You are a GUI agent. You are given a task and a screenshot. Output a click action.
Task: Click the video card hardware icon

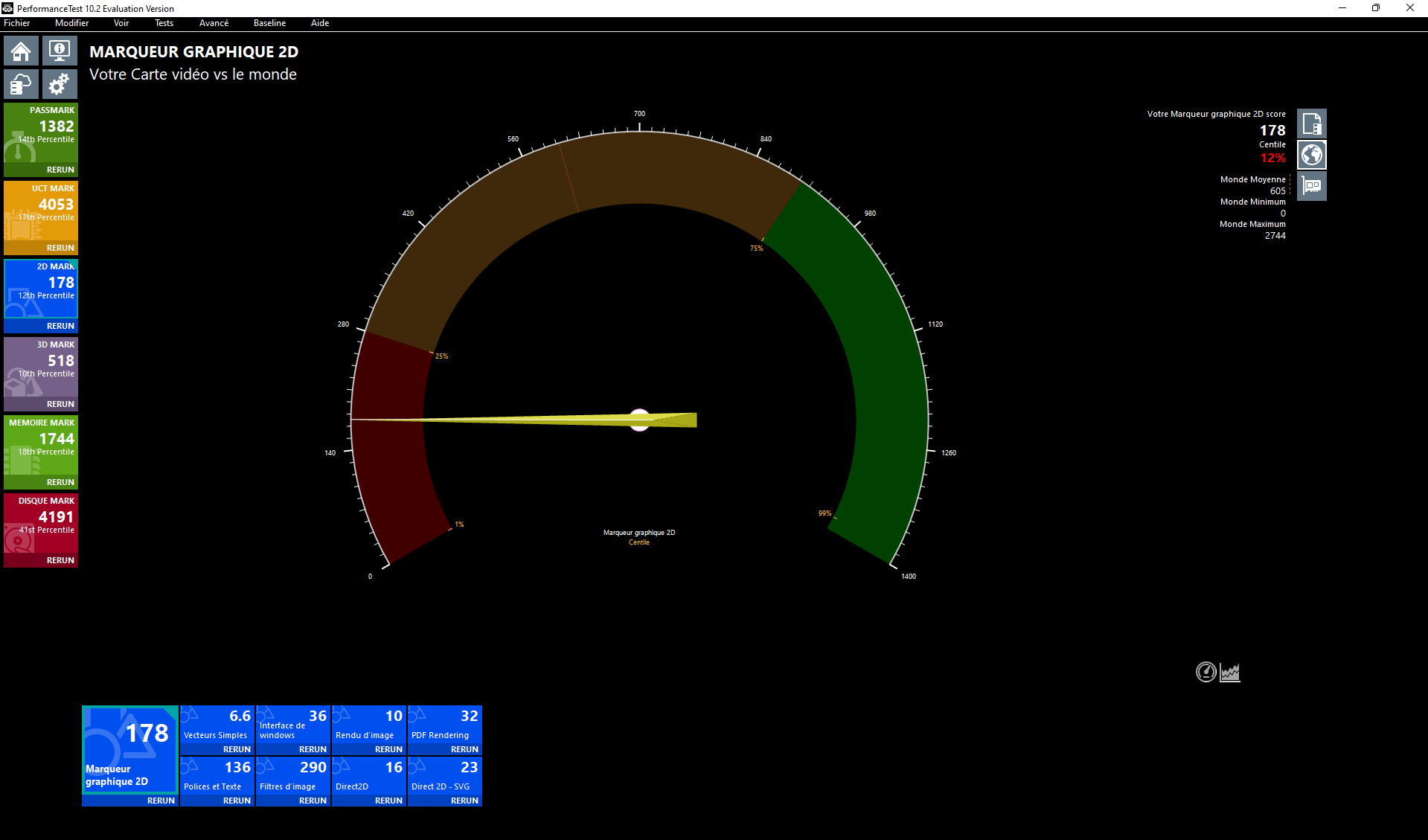point(1311,186)
